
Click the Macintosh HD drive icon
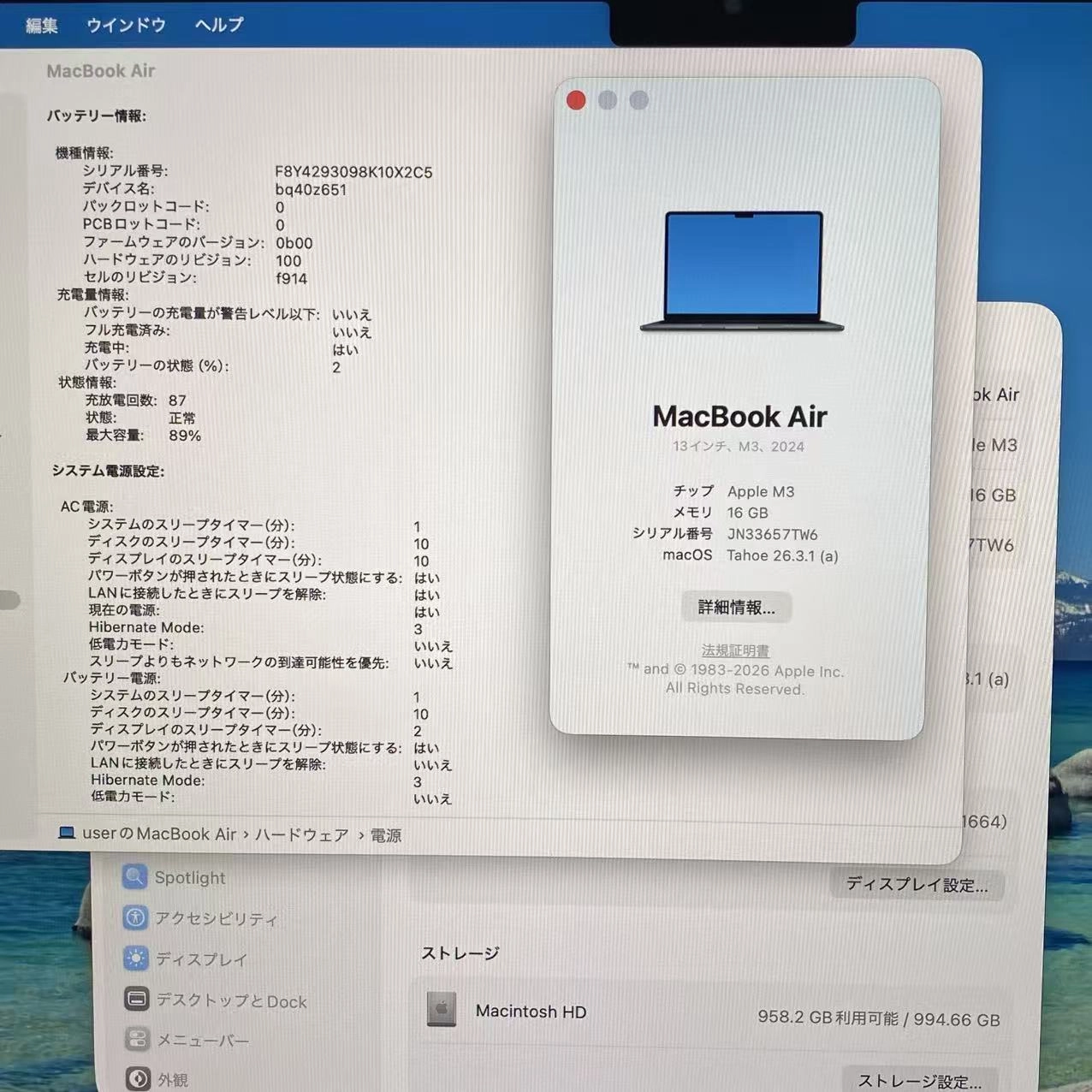(x=442, y=1010)
